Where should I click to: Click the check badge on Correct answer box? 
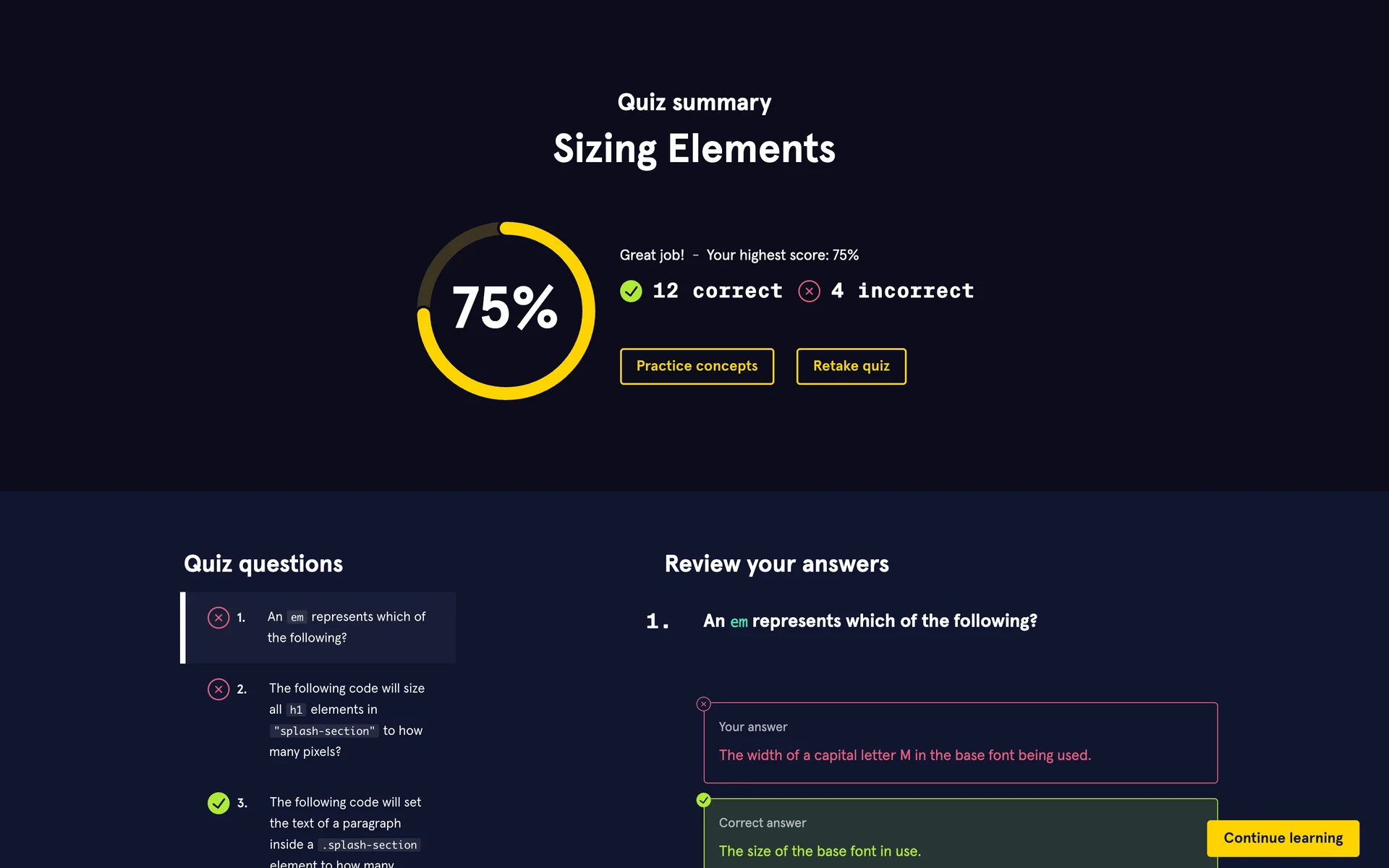[x=703, y=800]
